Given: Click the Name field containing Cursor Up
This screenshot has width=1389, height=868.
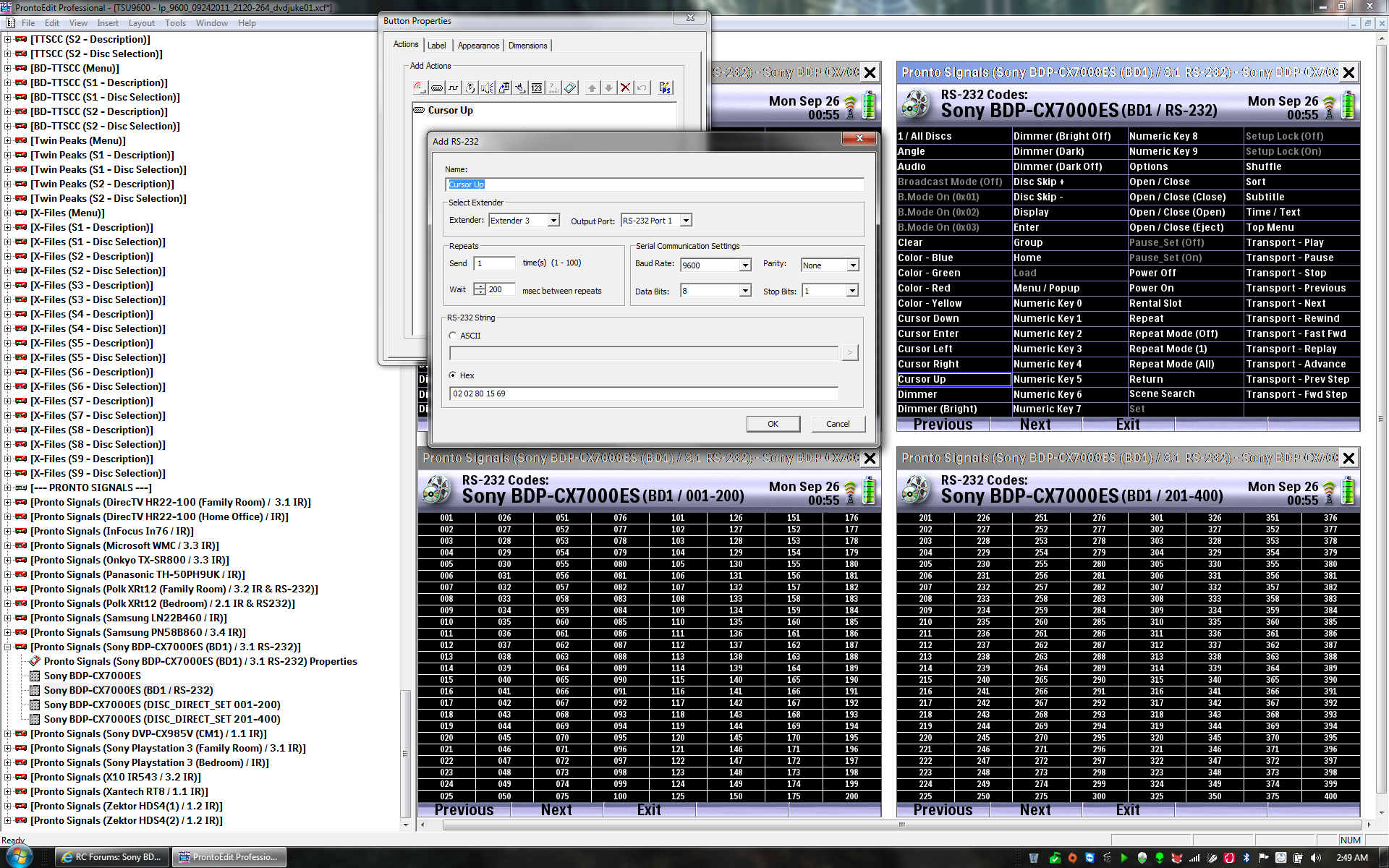Looking at the screenshot, I should click(x=654, y=184).
